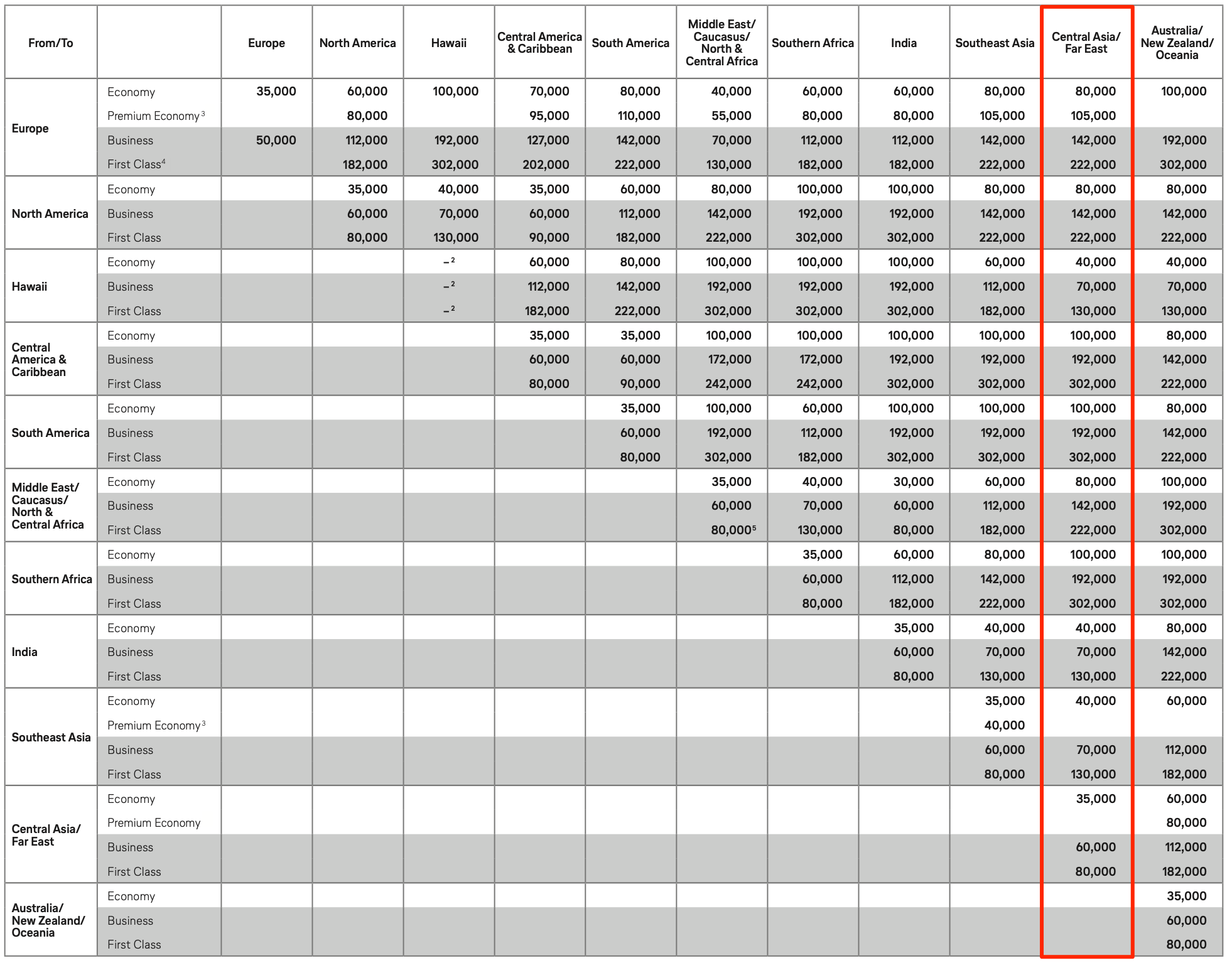1232x963 pixels.
Task: Select the Europe column header
Action: tap(266, 43)
